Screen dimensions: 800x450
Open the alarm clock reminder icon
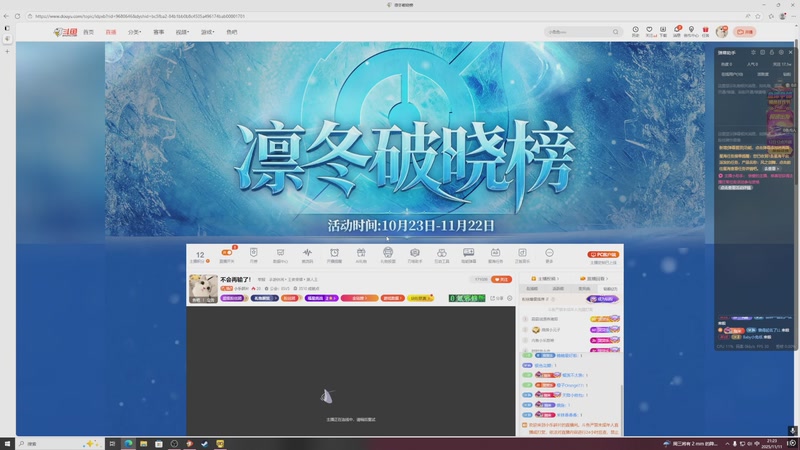pyautogui.click(x=334, y=253)
